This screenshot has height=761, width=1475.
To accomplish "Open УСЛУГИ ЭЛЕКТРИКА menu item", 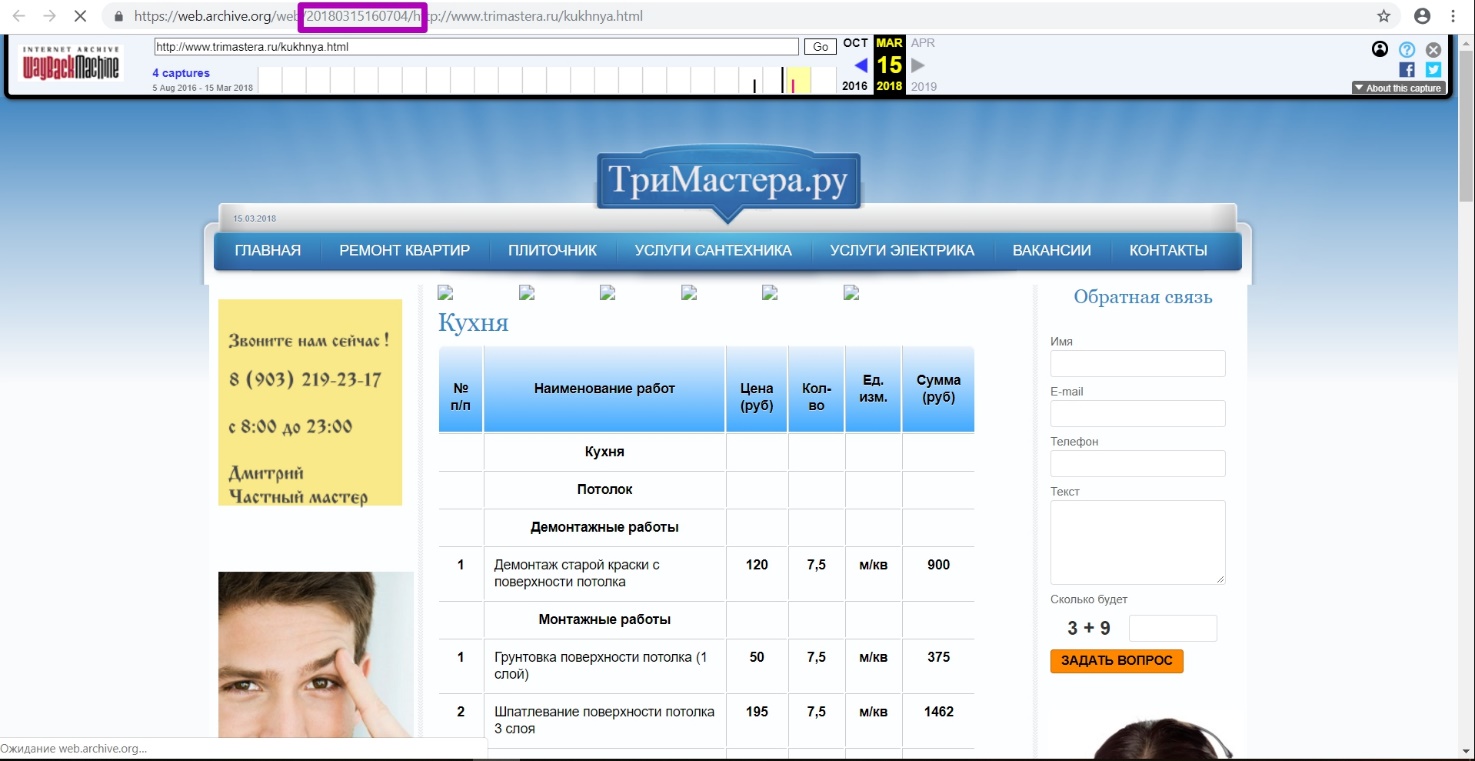I will coord(902,251).
